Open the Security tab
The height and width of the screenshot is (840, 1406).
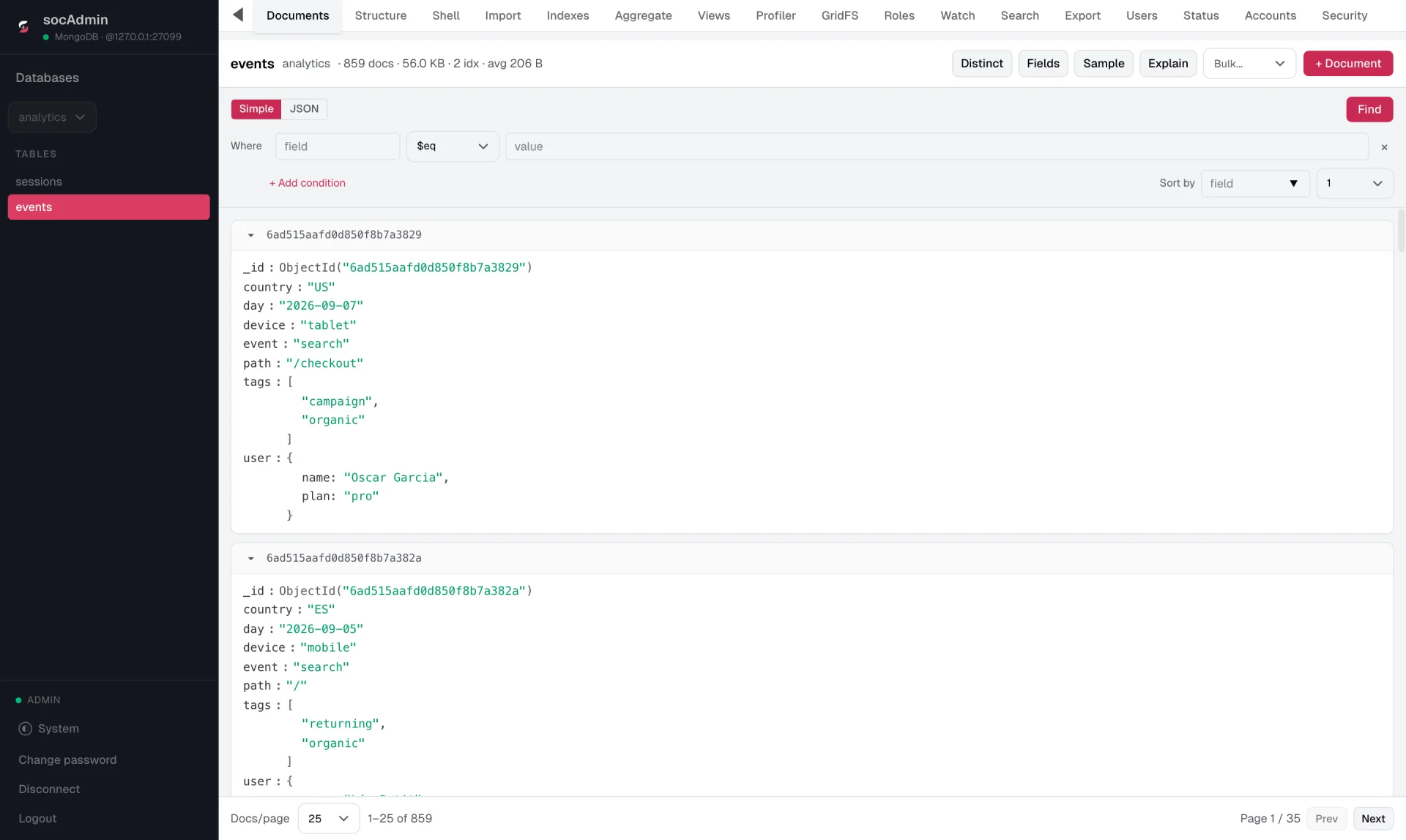click(x=1344, y=16)
